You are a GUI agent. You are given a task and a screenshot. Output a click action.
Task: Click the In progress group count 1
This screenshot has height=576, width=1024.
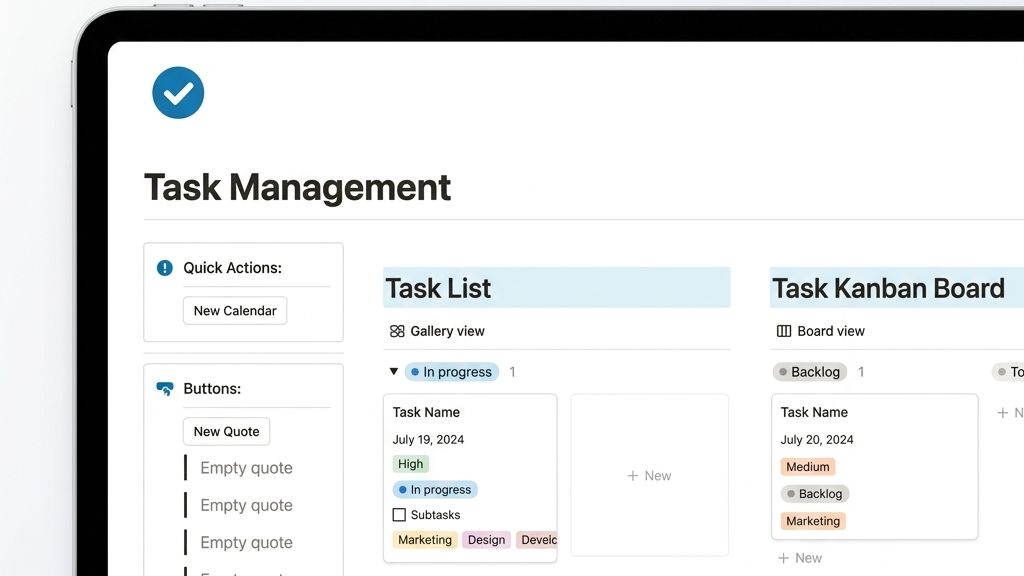point(513,372)
